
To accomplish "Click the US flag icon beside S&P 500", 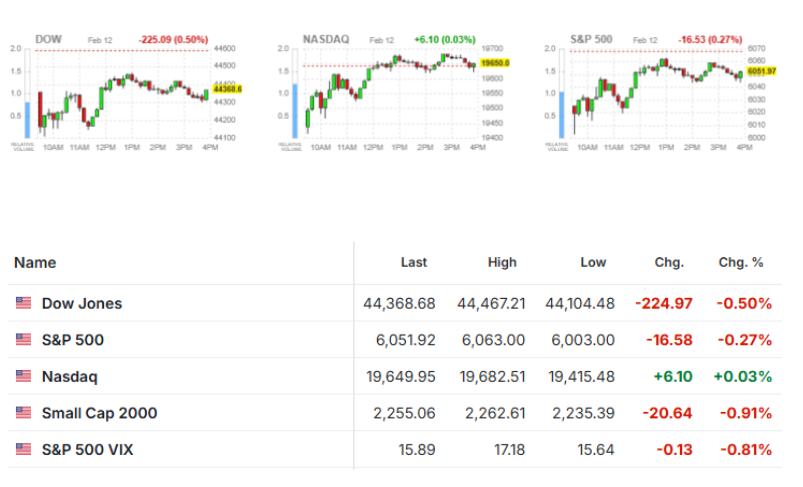I will pos(24,340).
